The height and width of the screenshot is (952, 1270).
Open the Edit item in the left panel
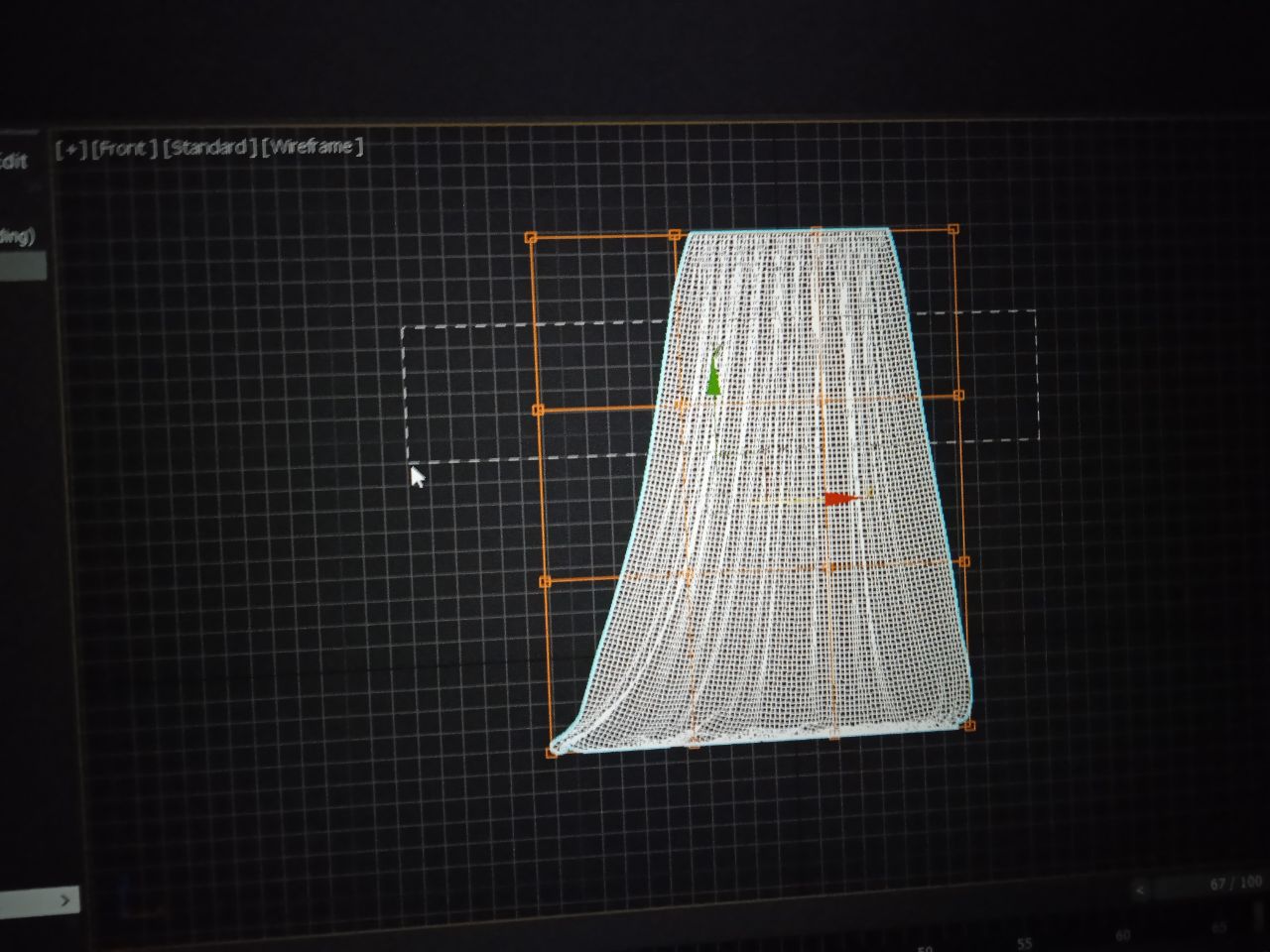(13, 161)
